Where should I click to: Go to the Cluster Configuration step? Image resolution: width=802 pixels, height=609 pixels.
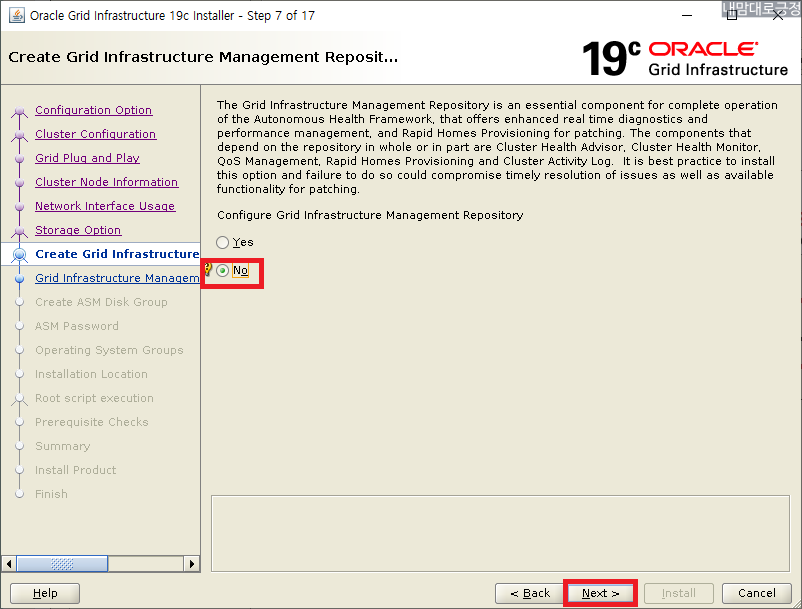[96, 134]
